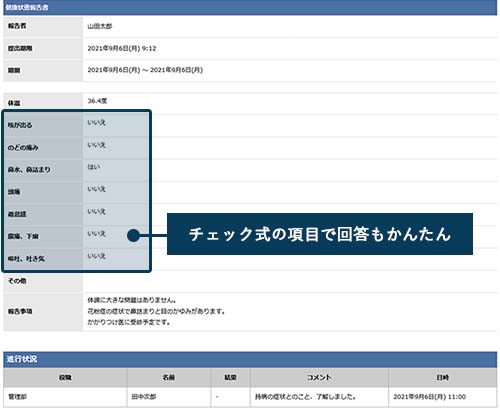Click the その他 row label
Viewport: 500px width, 410px height.
pyautogui.click(x=17, y=281)
